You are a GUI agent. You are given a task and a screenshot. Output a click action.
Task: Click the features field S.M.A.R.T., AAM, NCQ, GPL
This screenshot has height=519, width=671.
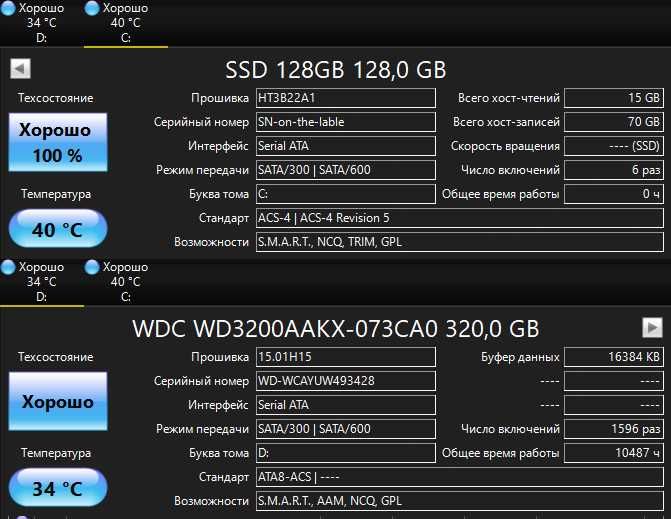(x=460, y=501)
